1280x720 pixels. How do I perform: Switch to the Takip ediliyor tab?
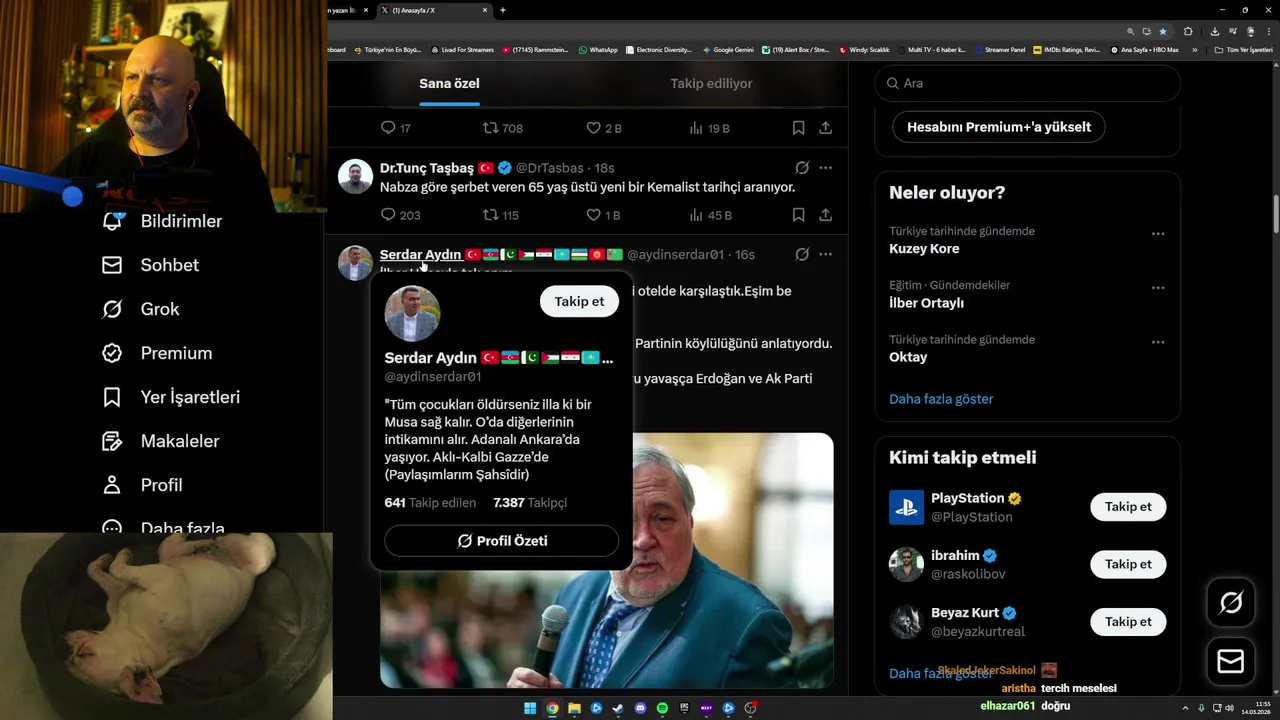pyautogui.click(x=711, y=84)
